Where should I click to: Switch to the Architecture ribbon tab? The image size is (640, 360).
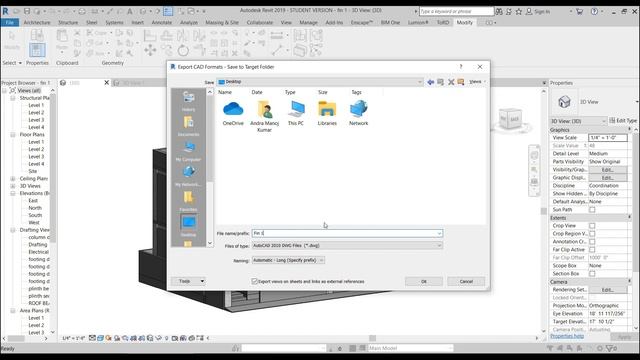click(37, 22)
